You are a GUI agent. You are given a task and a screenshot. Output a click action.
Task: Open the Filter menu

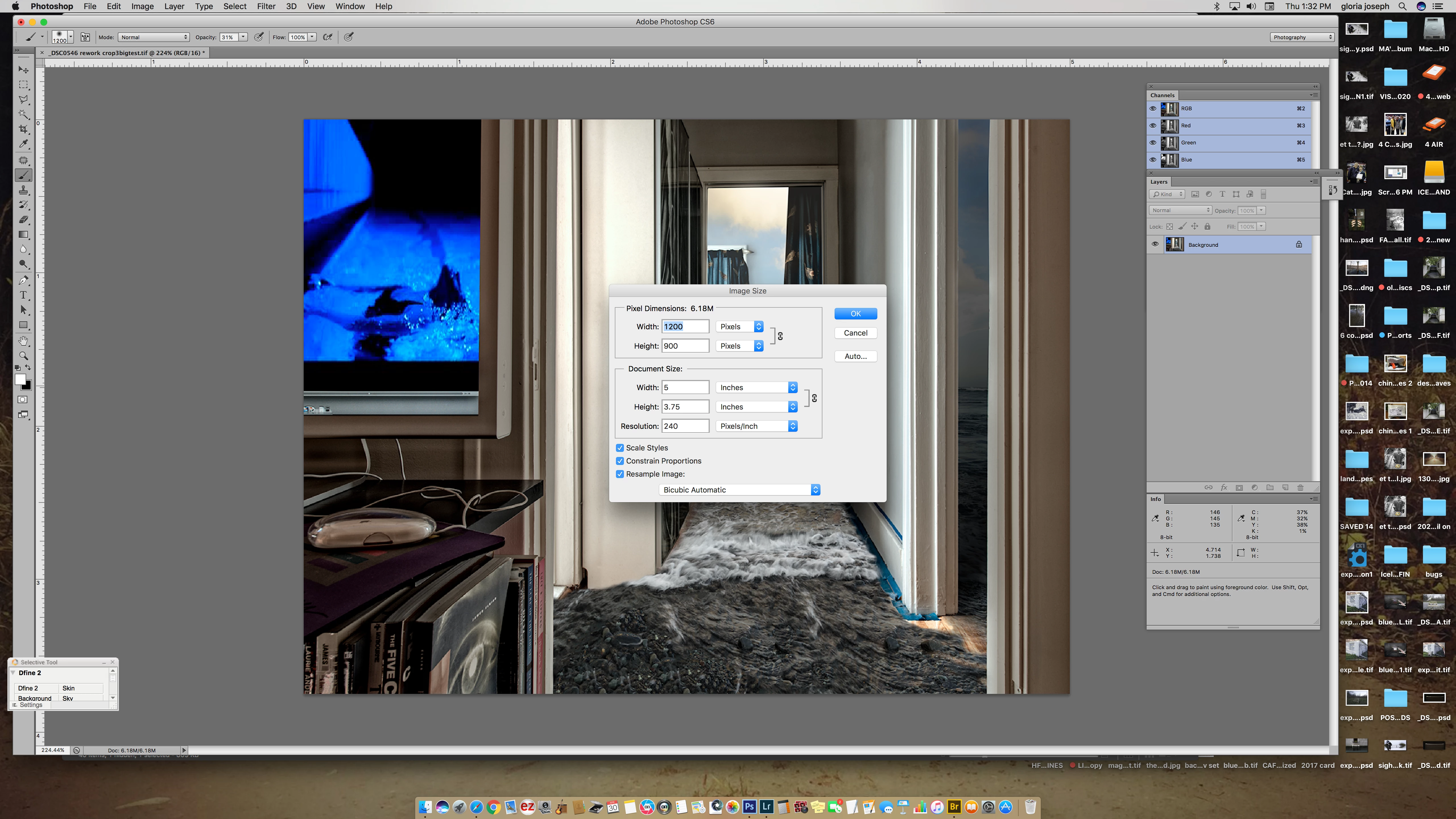coord(266,6)
